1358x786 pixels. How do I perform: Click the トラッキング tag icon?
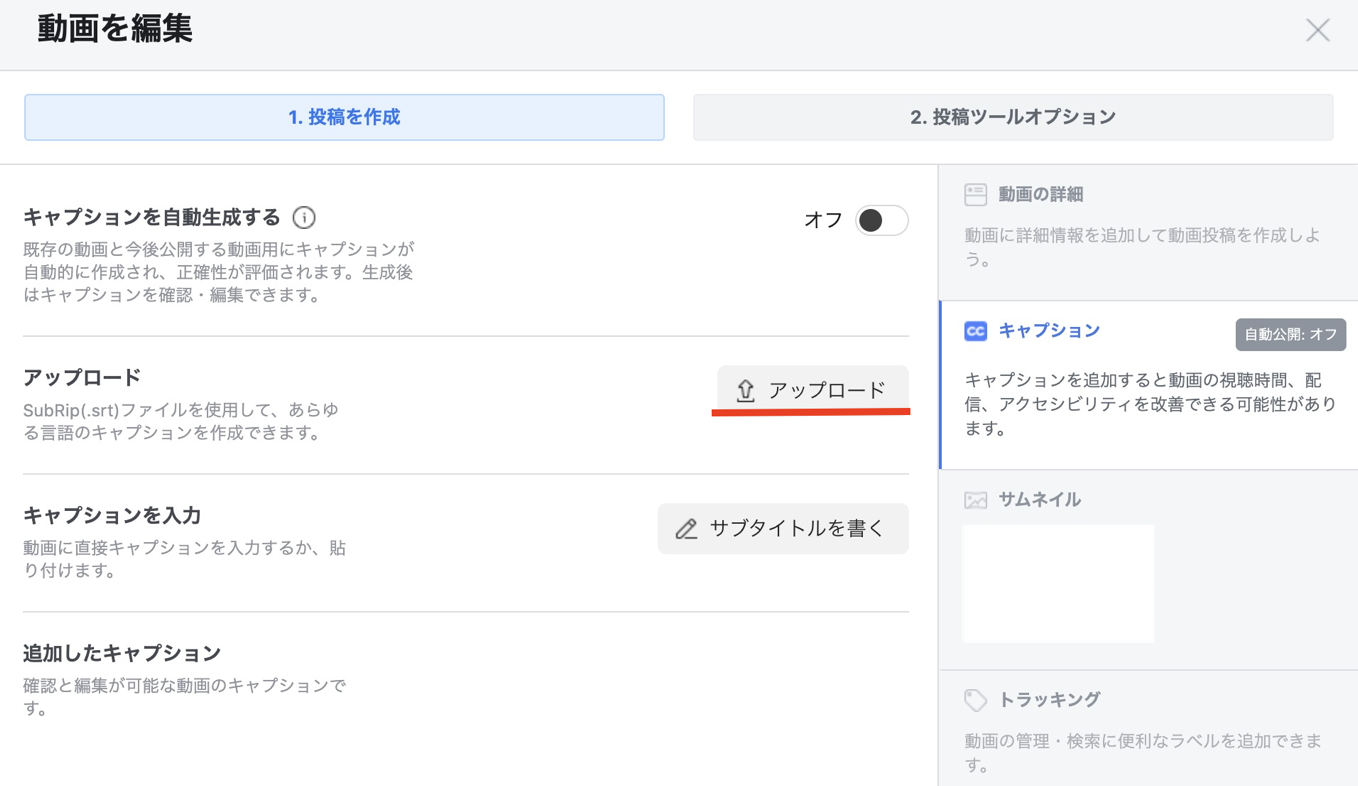tap(975, 700)
